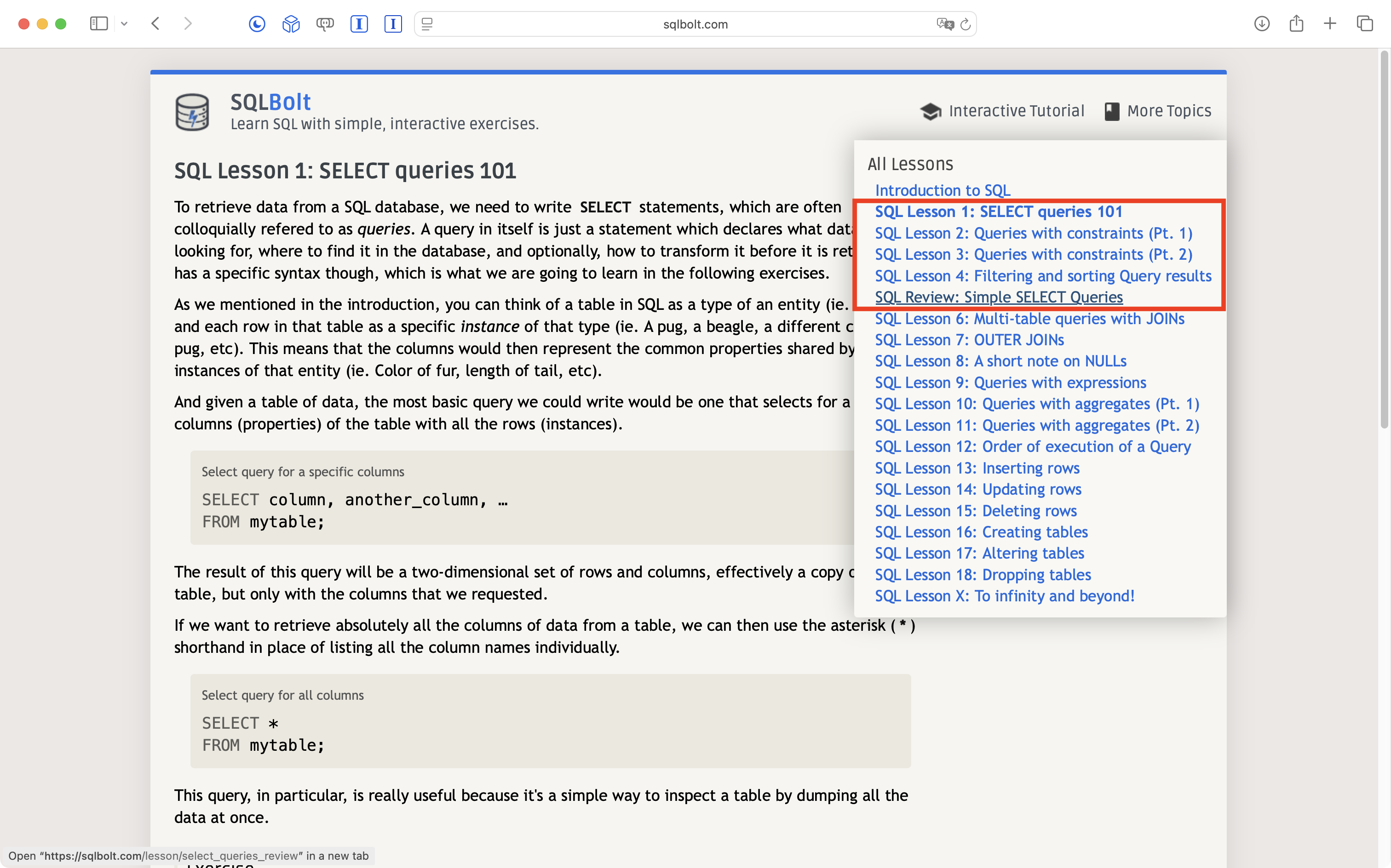
Task: Click the Share icon in toolbar
Action: coord(1296,23)
